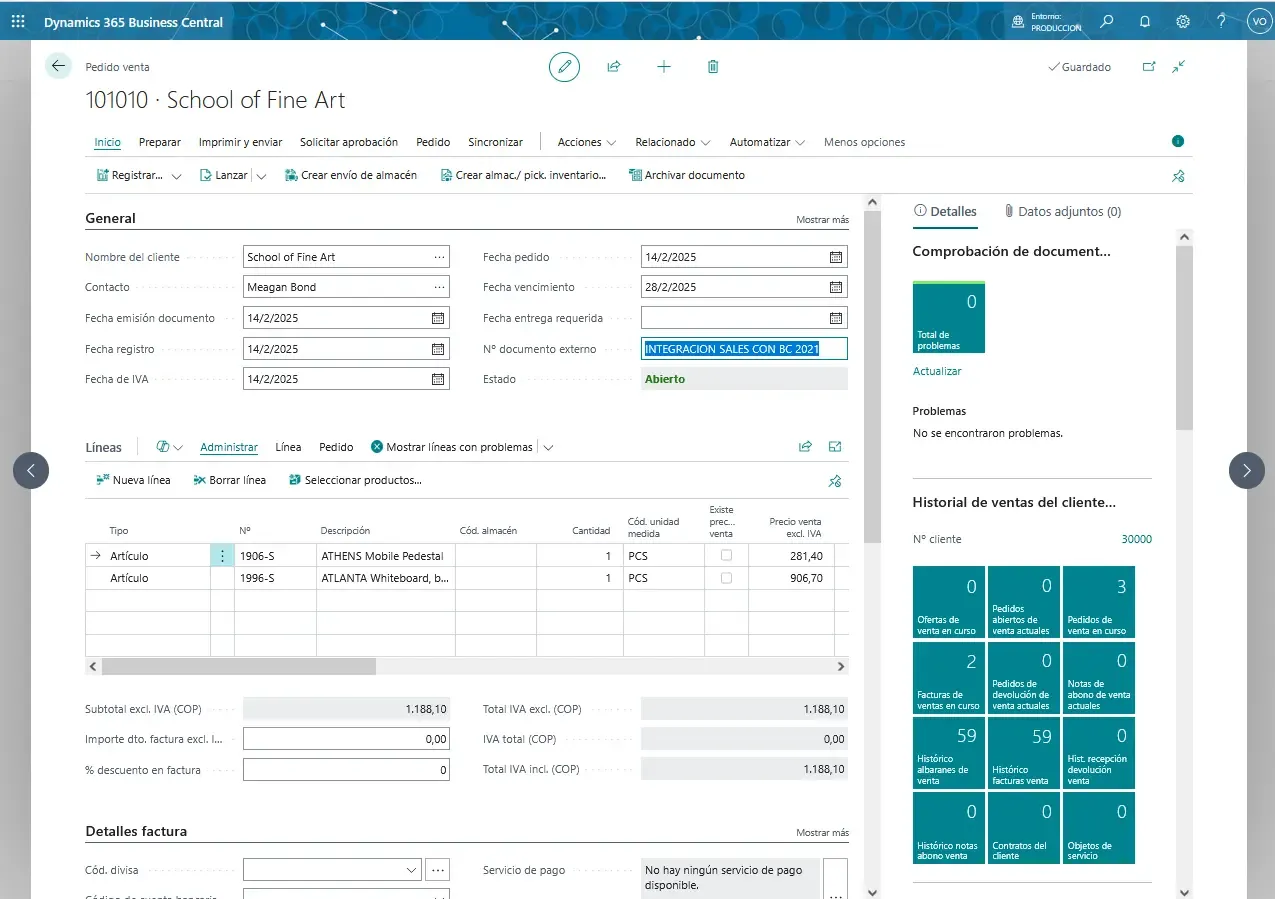The image size is (1275, 899).
Task: Click the pencil edit icon
Action: pos(564,67)
